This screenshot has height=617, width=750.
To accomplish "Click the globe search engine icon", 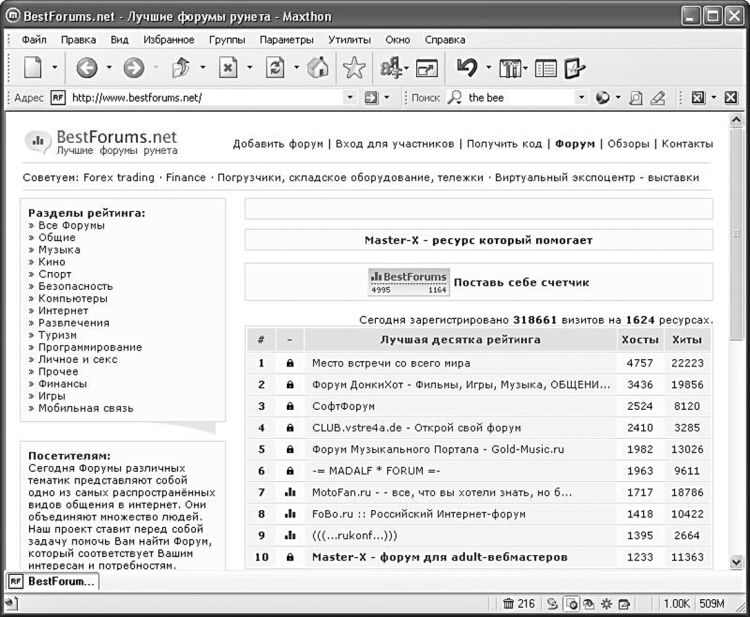I will [x=602, y=98].
